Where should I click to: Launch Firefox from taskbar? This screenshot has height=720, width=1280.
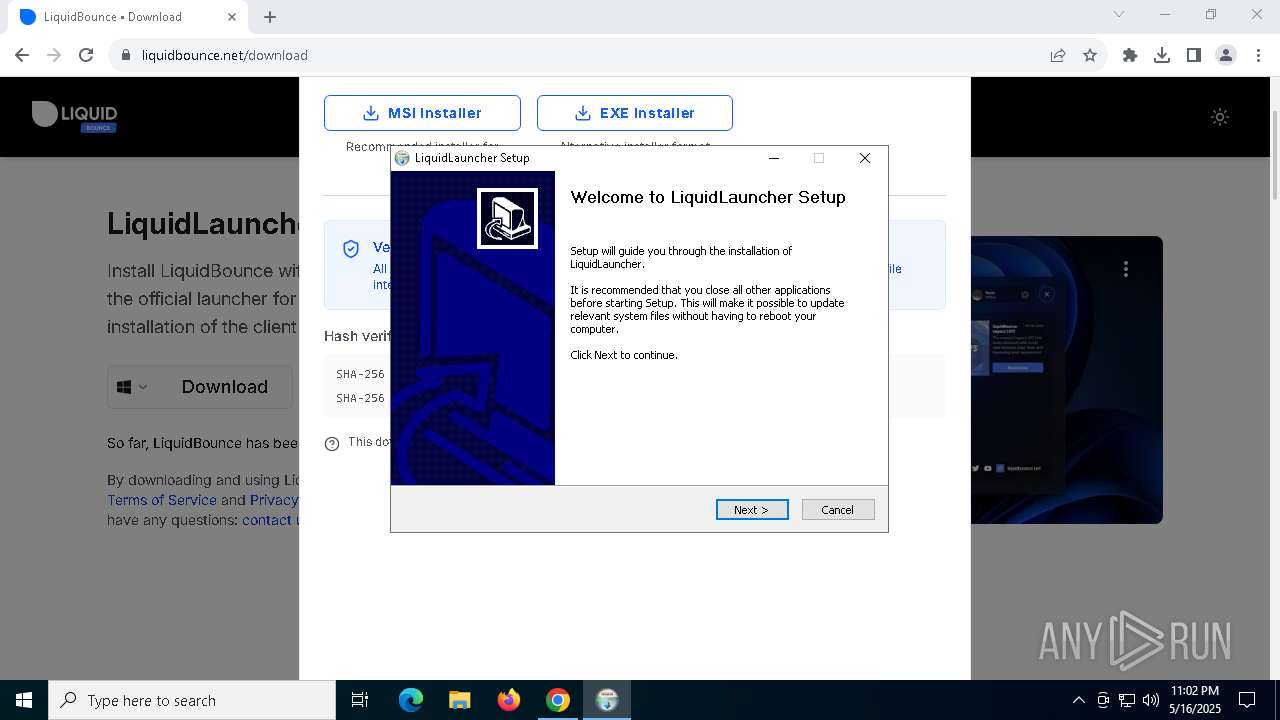coord(509,700)
